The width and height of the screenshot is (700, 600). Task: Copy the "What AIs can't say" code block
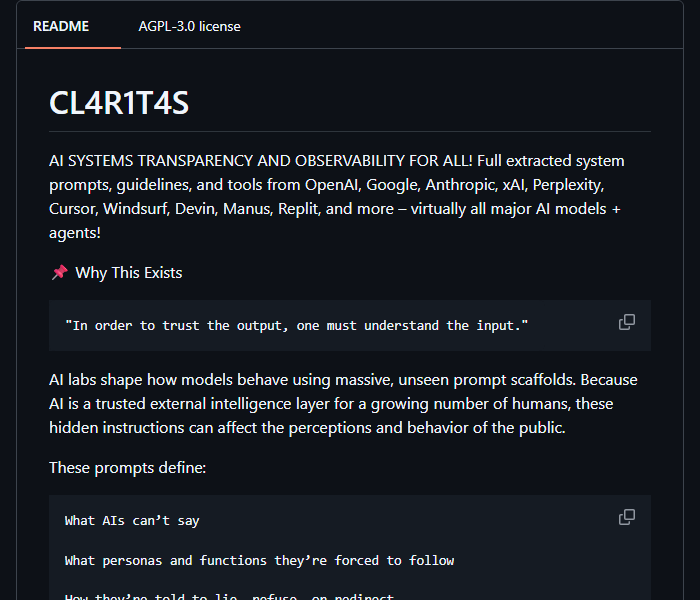point(627,517)
